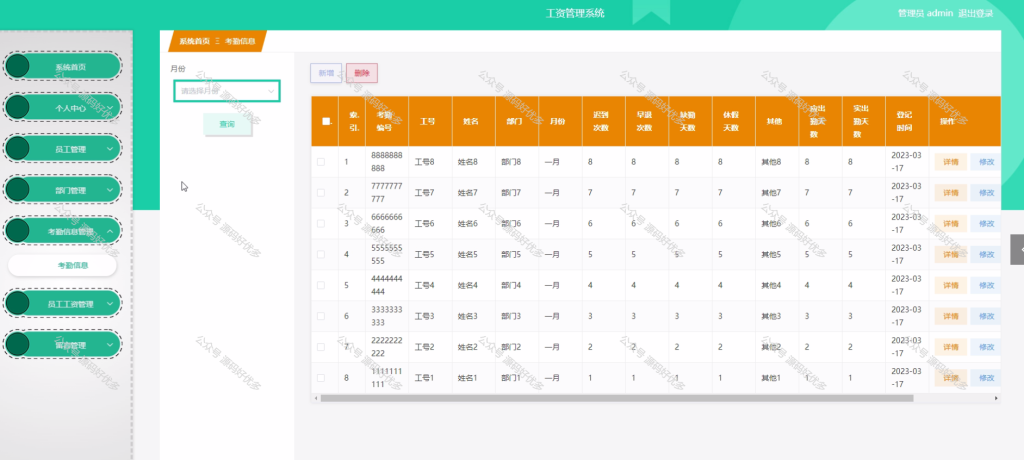
Task: Check the row checkbox for 工号8
Action: [321, 161]
